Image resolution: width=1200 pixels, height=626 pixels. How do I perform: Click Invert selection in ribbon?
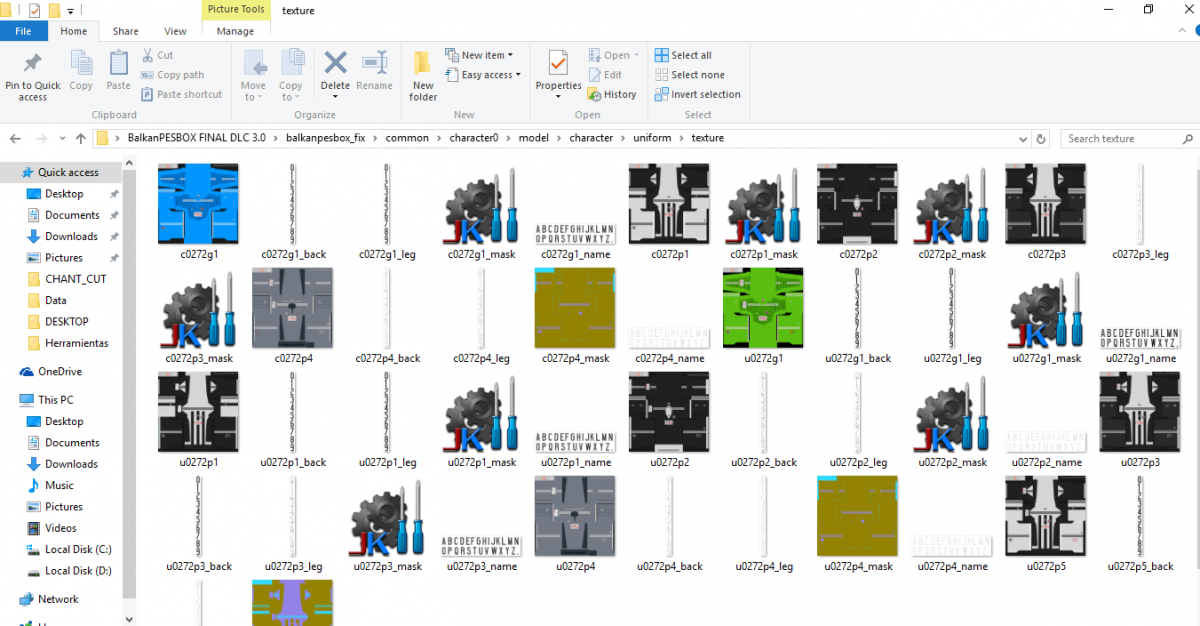coord(697,94)
